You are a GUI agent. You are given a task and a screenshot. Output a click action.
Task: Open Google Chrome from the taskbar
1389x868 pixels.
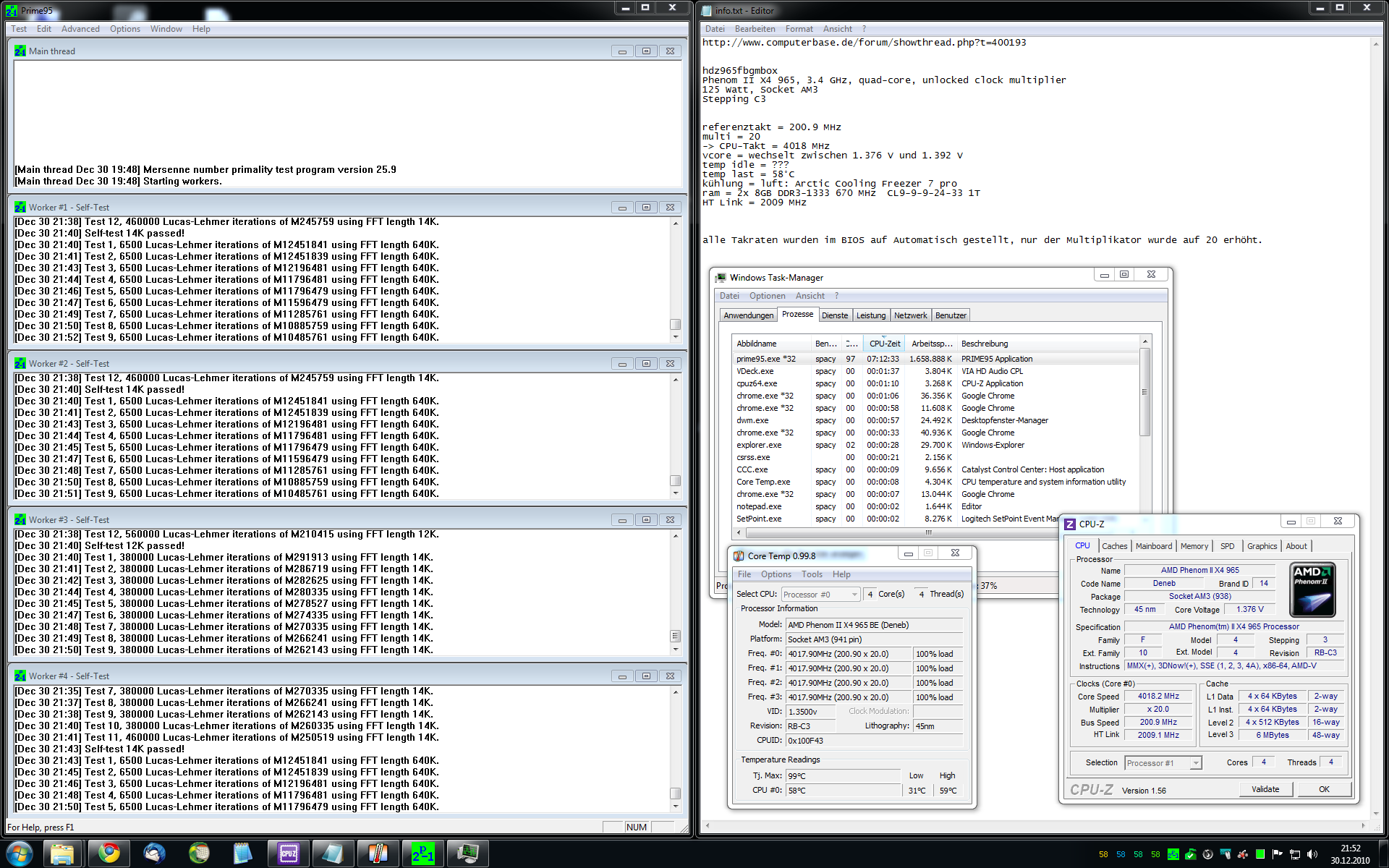tap(109, 854)
